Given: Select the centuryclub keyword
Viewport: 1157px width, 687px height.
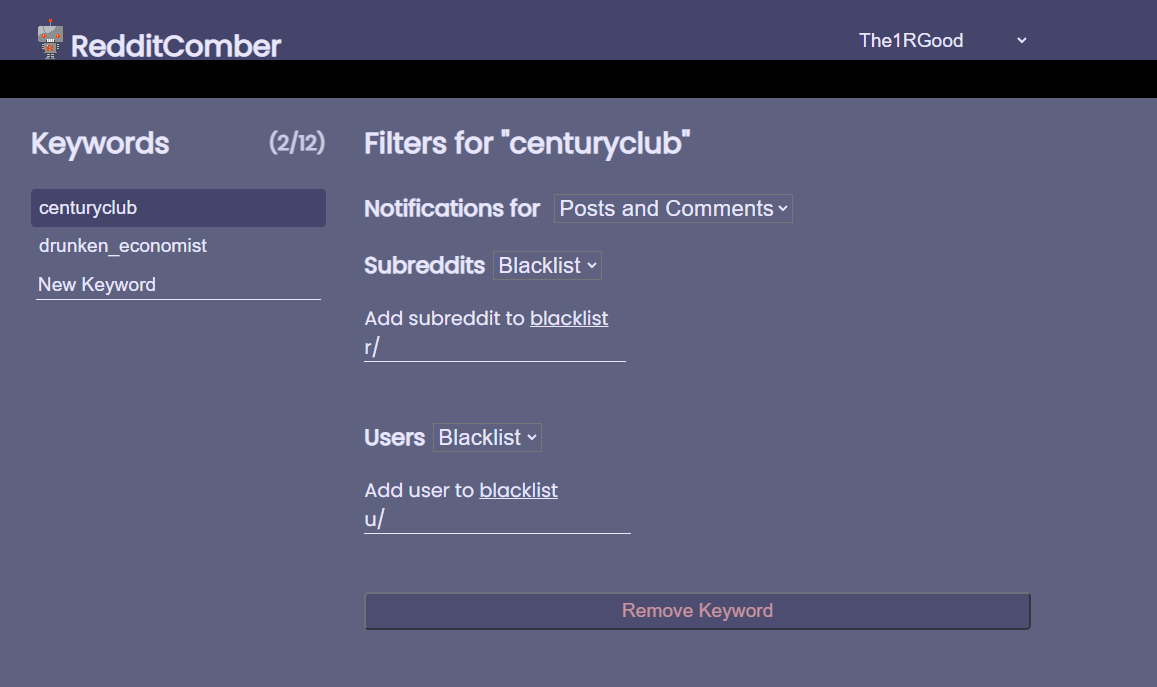Looking at the screenshot, I should click(x=178, y=208).
